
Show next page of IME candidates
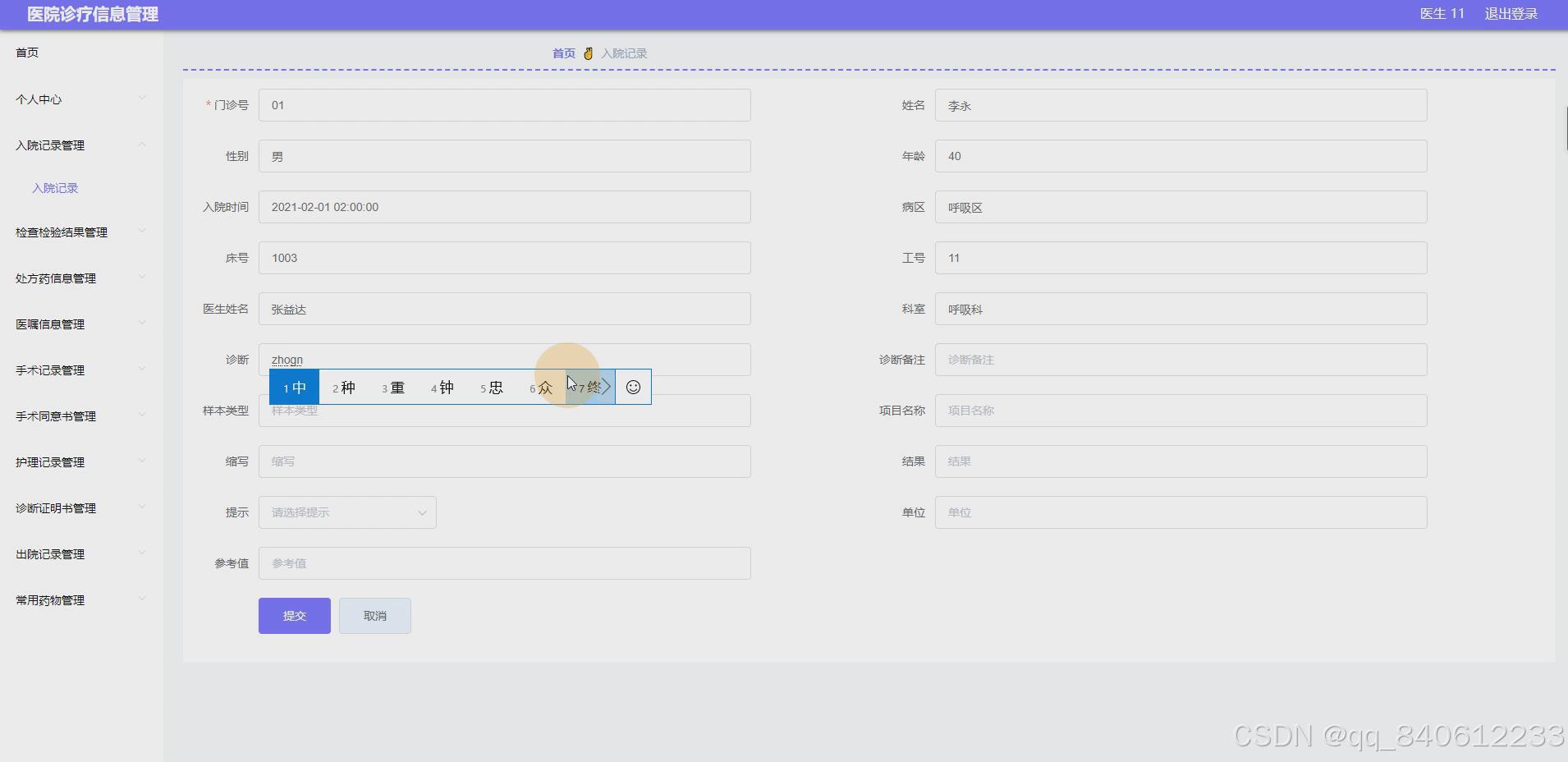point(607,388)
